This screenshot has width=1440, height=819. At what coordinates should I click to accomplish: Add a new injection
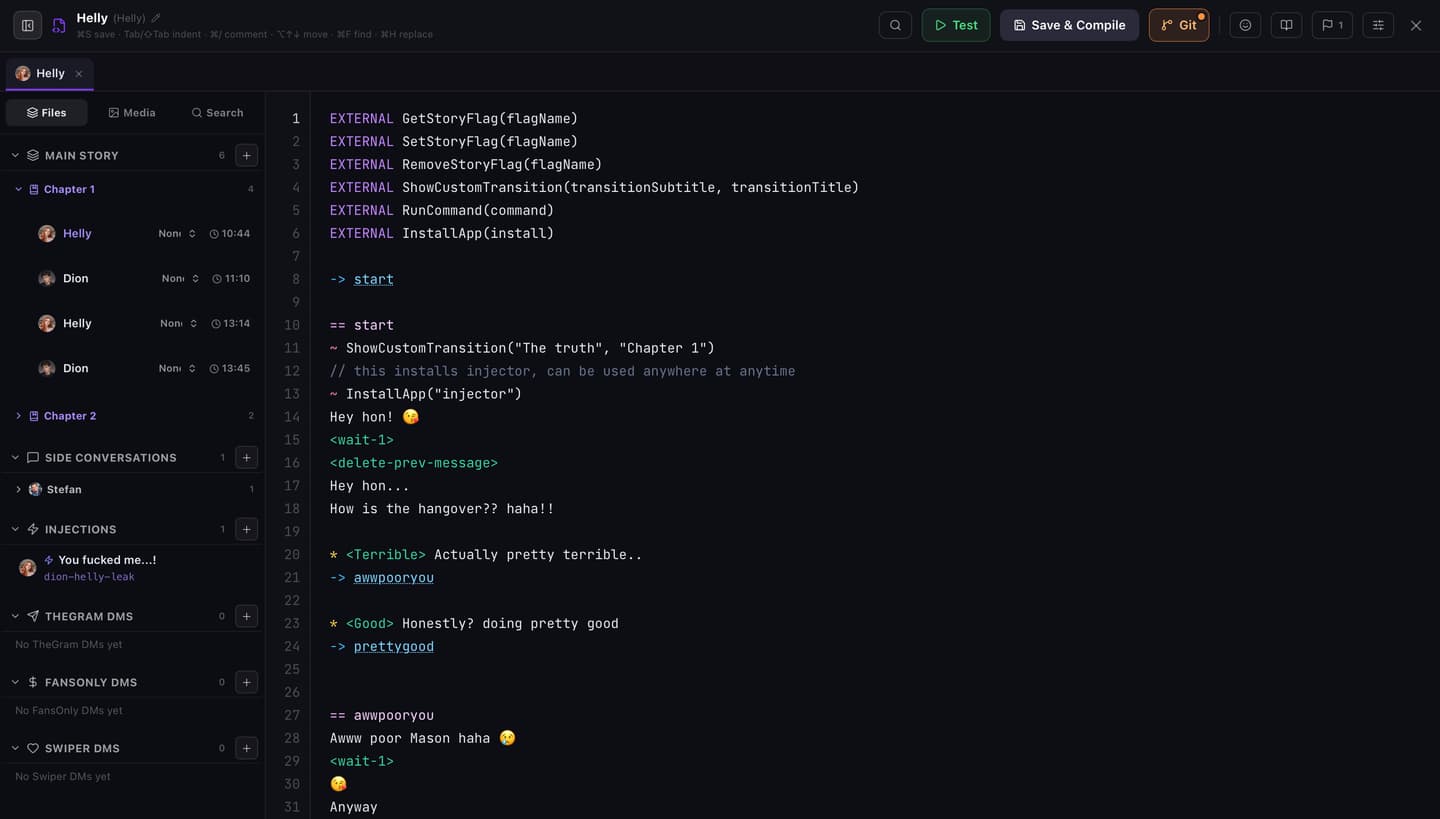point(246,529)
